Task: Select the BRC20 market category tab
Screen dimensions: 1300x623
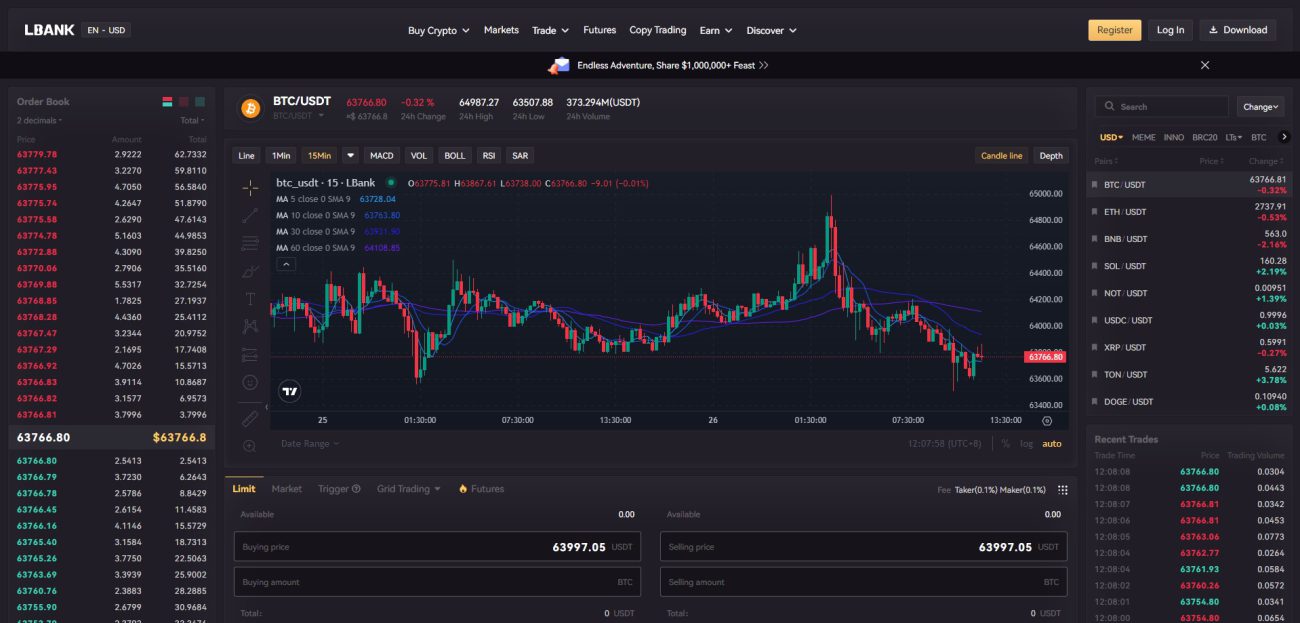Action: coord(1204,137)
